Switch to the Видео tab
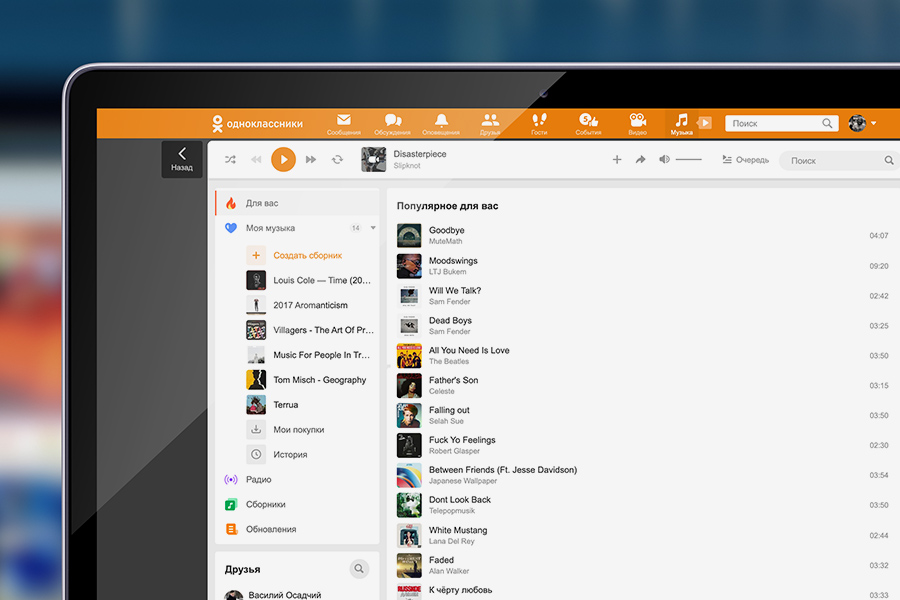Image resolution: width=900 pixels, height=600 pixels. click(637, 124)
